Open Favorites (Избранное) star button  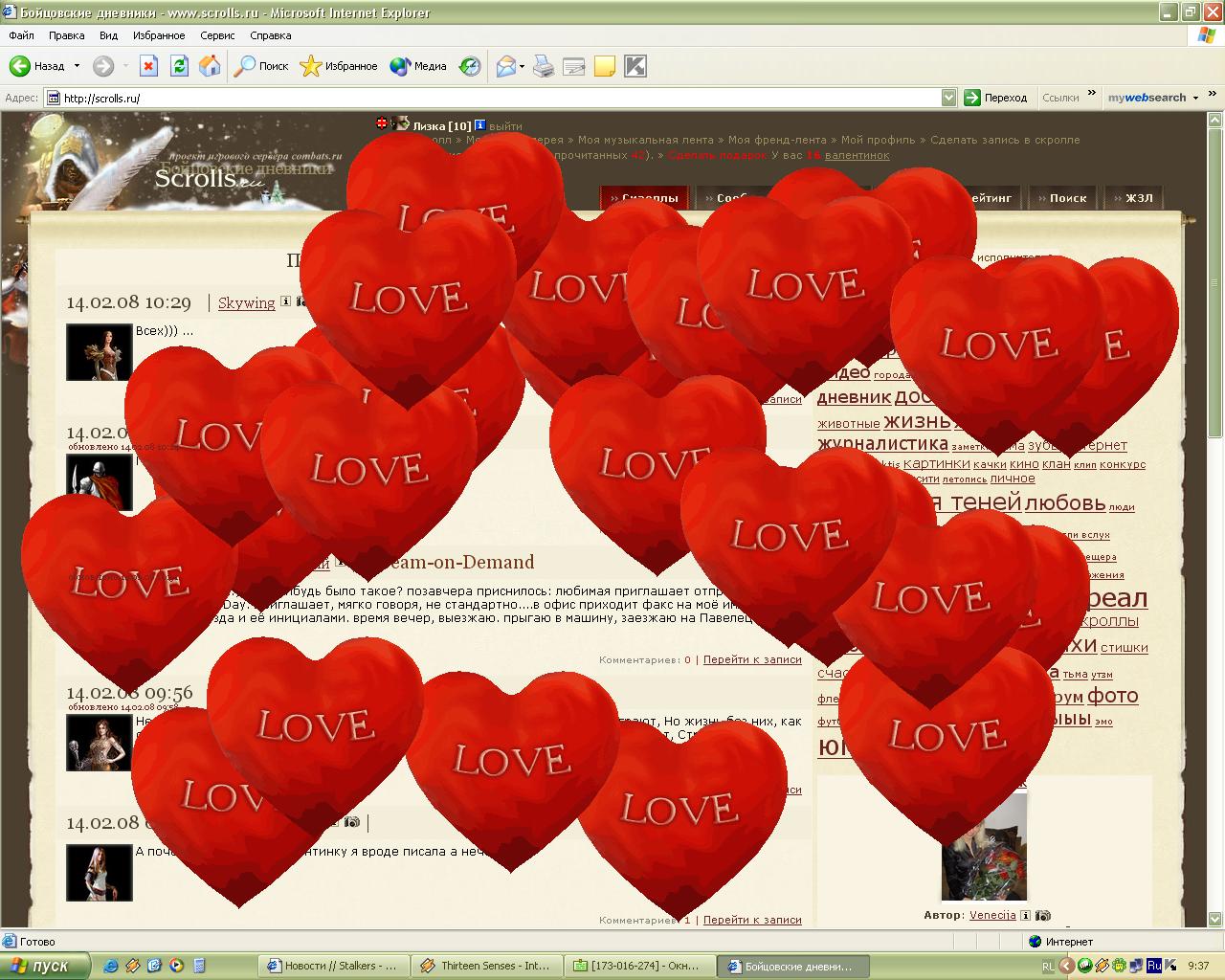click(x=339, y=66)
